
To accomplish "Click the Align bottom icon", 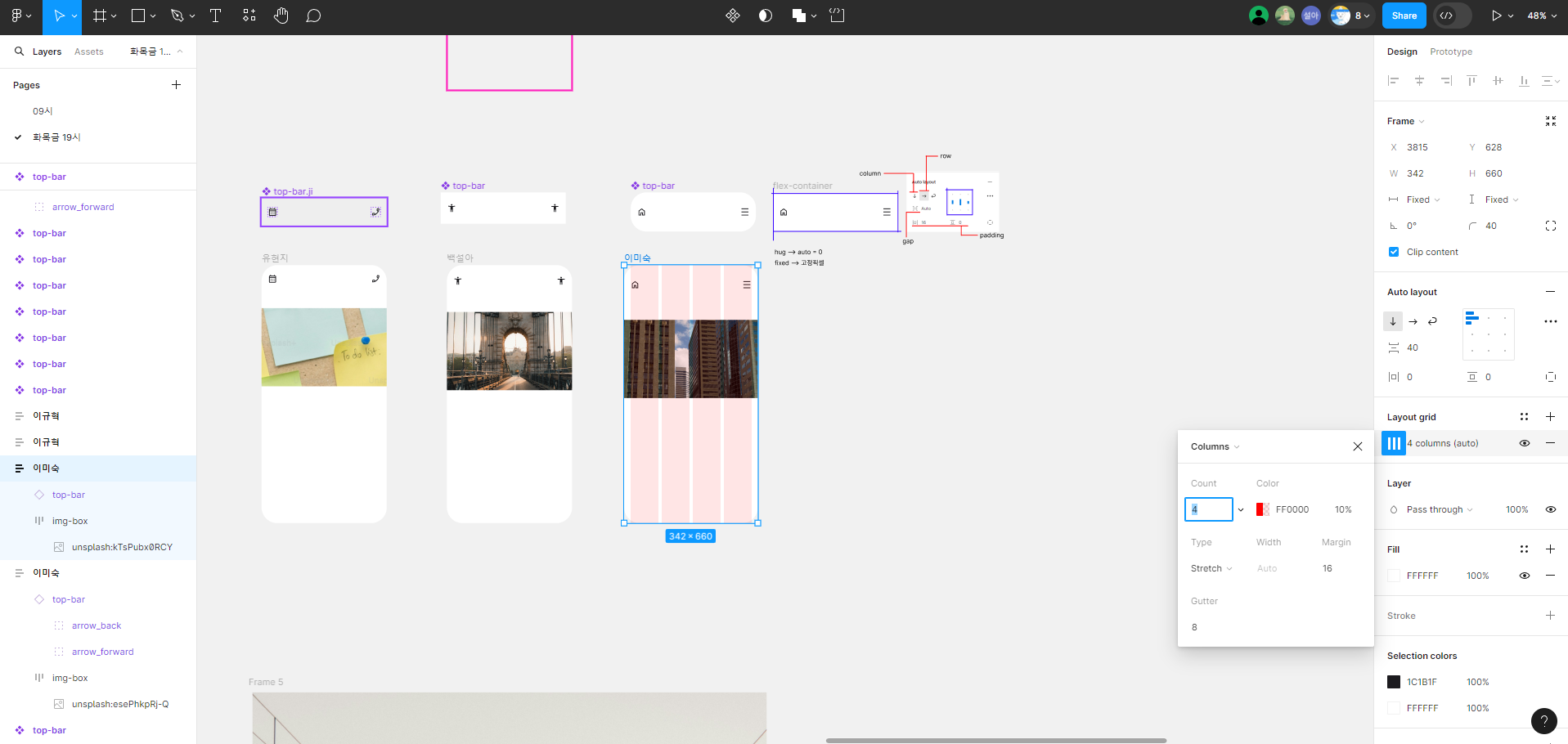I will 1524,81.
